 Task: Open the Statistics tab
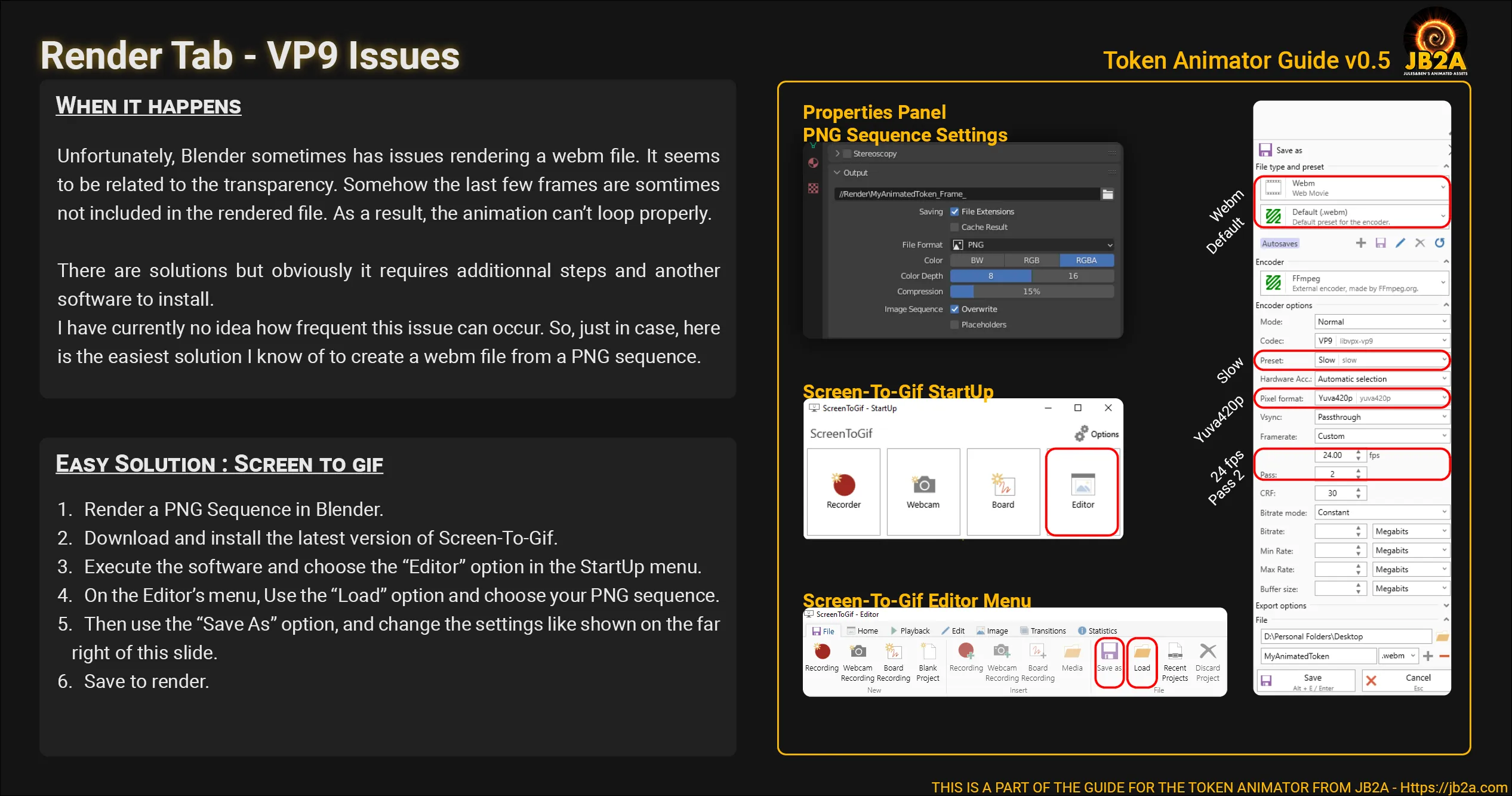[x=1097, y=631]
